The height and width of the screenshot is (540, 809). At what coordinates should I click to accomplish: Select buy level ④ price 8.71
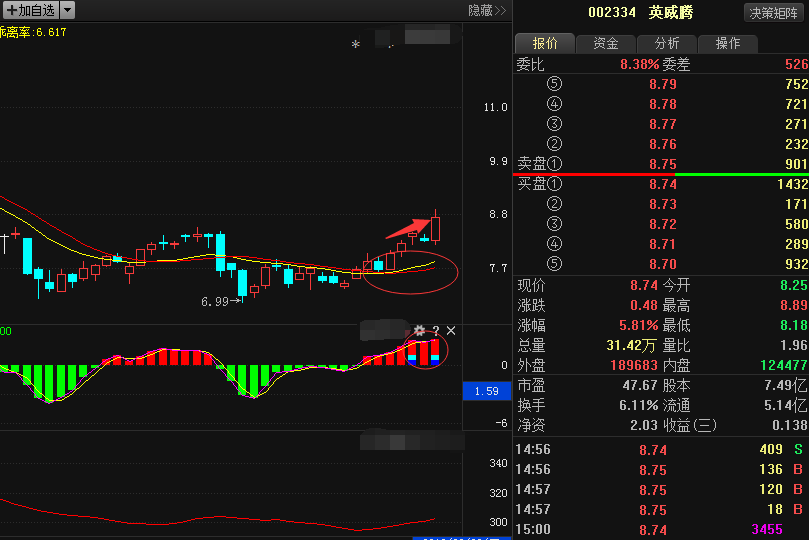[662, 244]
